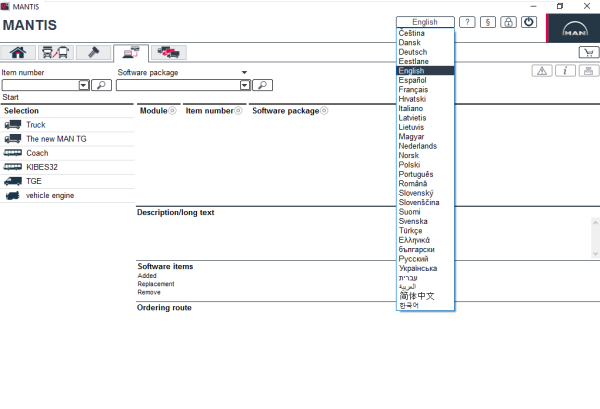Click the print button
The image size is (600, 409).
(x=589, y=71)
